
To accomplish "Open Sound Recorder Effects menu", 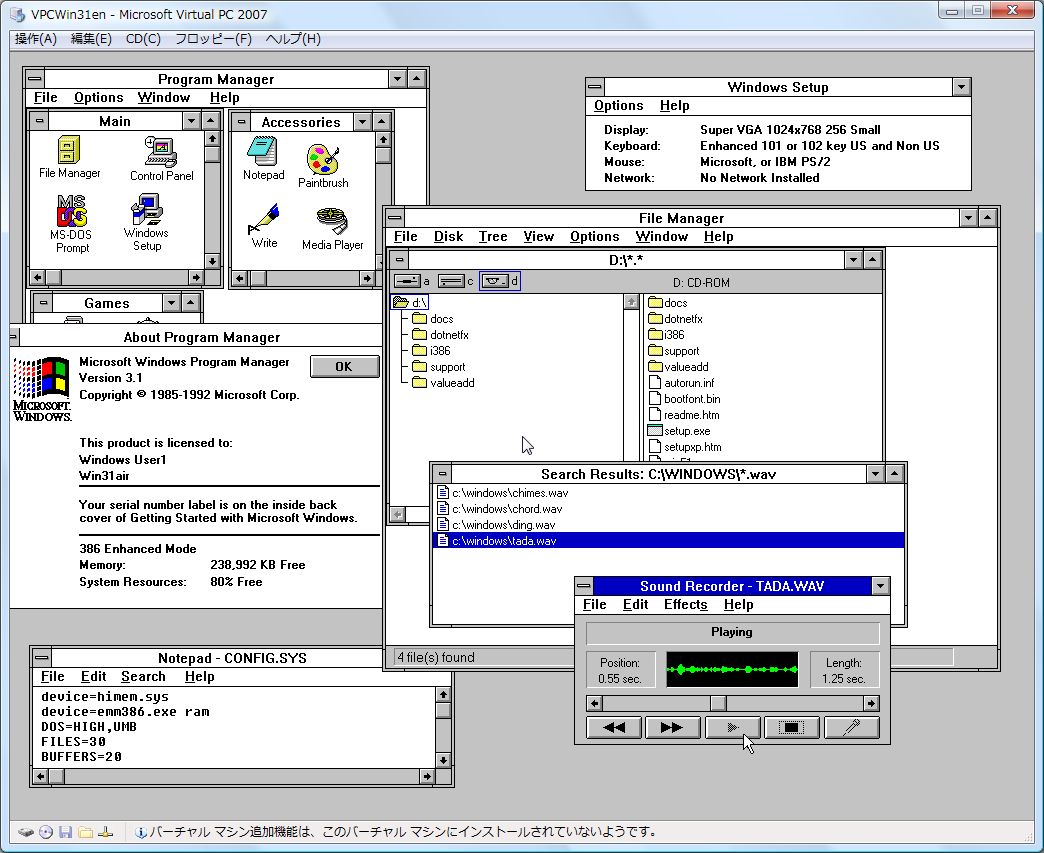I will [x=685, y=605].
